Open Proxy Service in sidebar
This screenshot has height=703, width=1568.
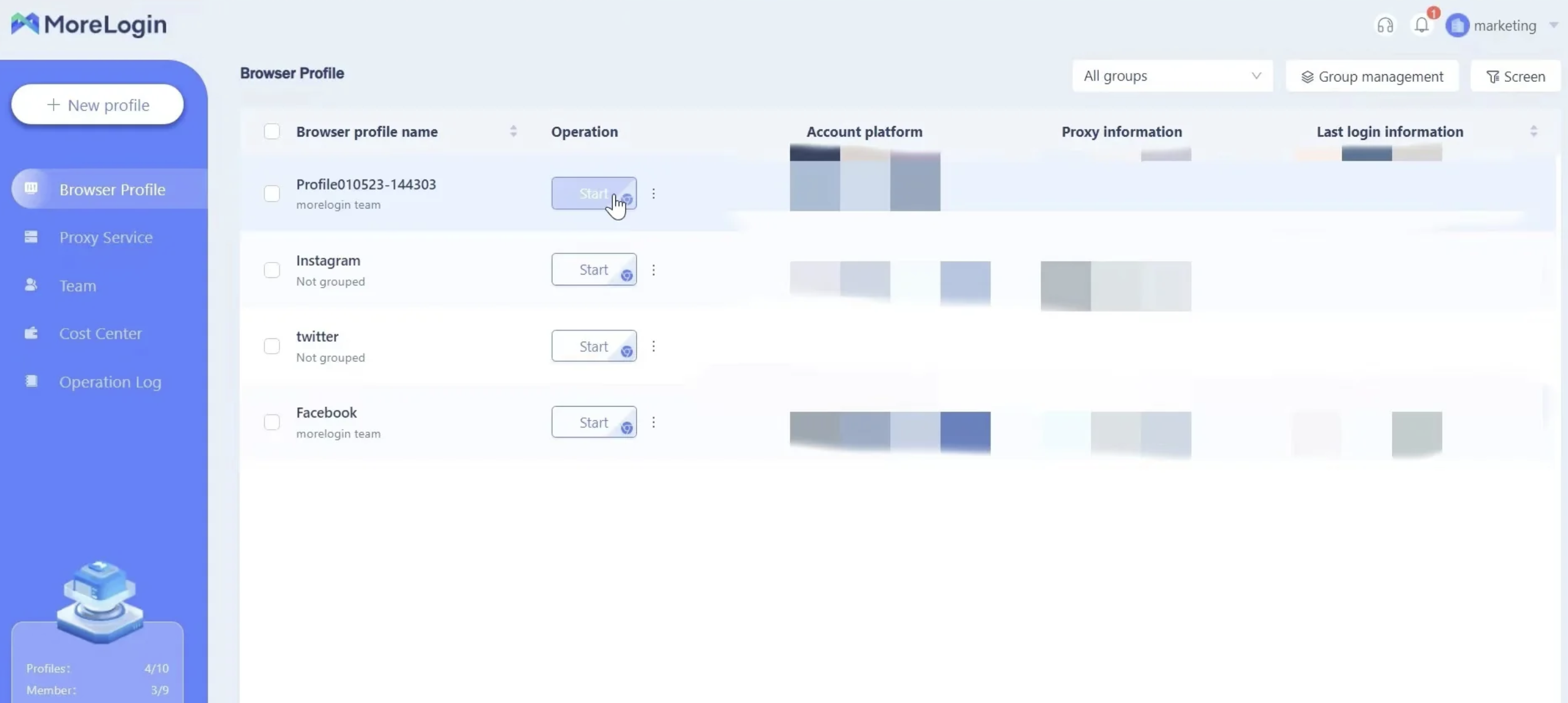[106, 237]
